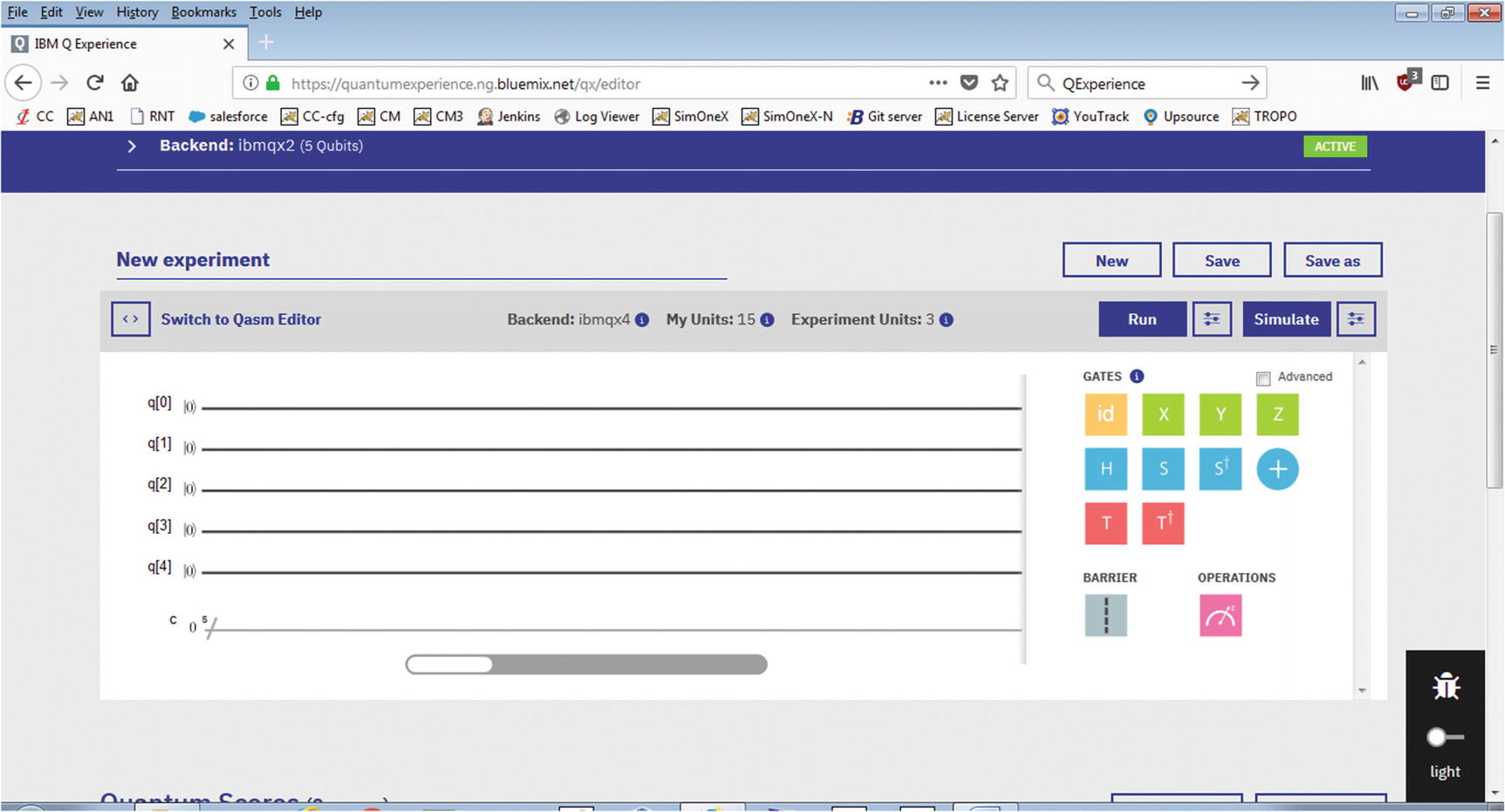Image resolution: width=1505 pixels, height=812 pixels.
Task: Add the id identity gate
Action: click(x=1105, y=414)
